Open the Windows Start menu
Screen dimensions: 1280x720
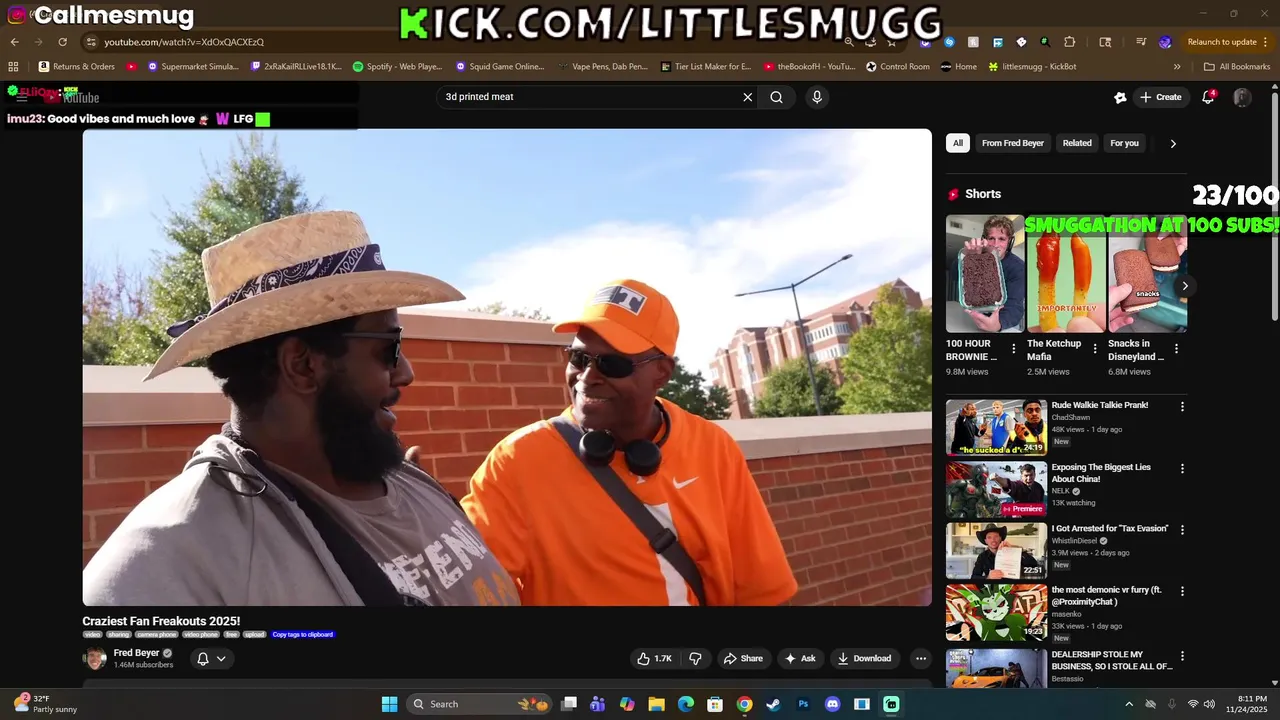click(389, 704)
